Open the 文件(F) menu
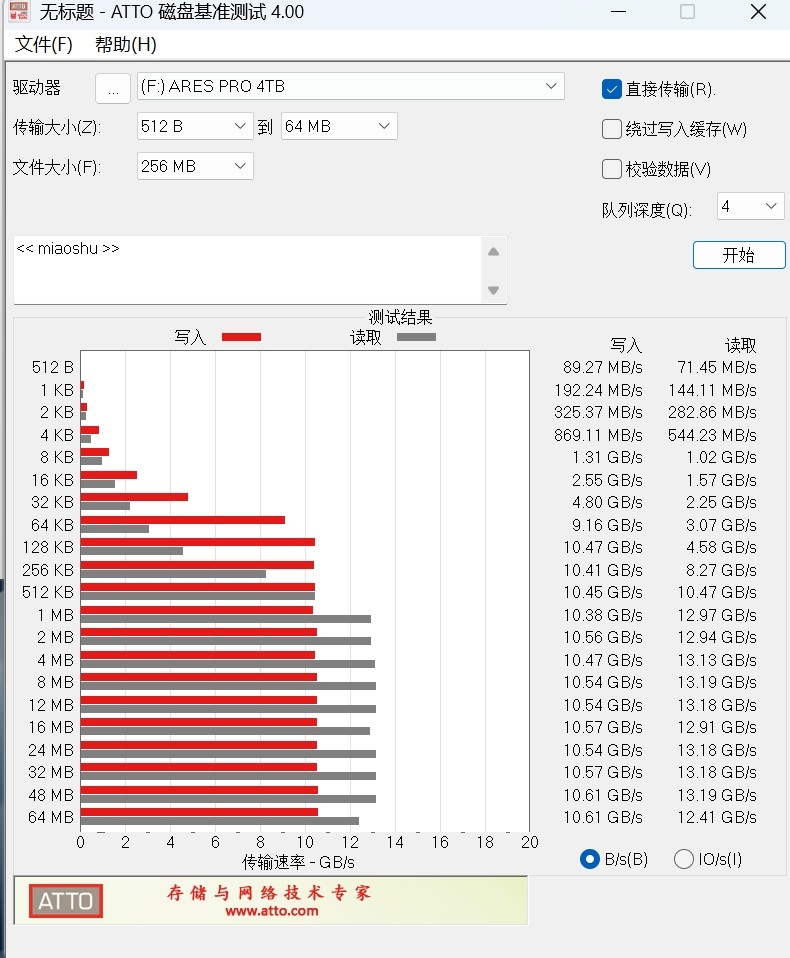Image resolution: width=790 pixels, height=958 pixels. tap(43, 45)
